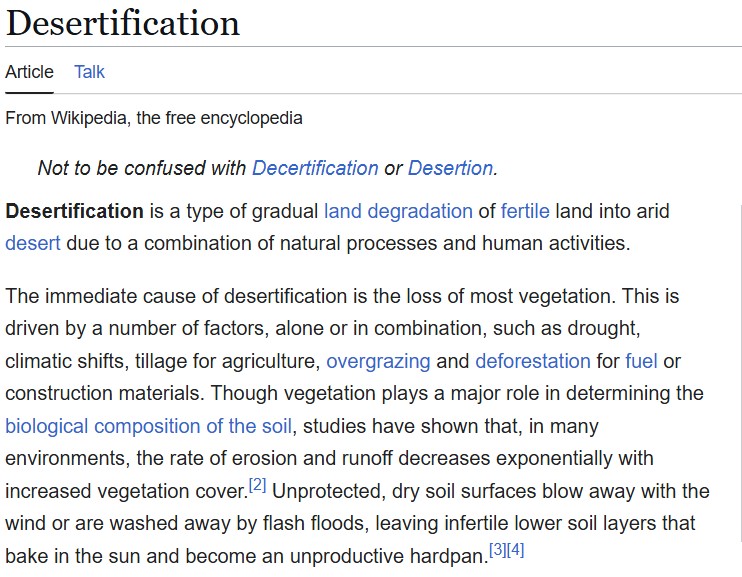The width and height of the screenshot is (742, 577).
Task: Open the deforestation link
Action: coord(533,361)
